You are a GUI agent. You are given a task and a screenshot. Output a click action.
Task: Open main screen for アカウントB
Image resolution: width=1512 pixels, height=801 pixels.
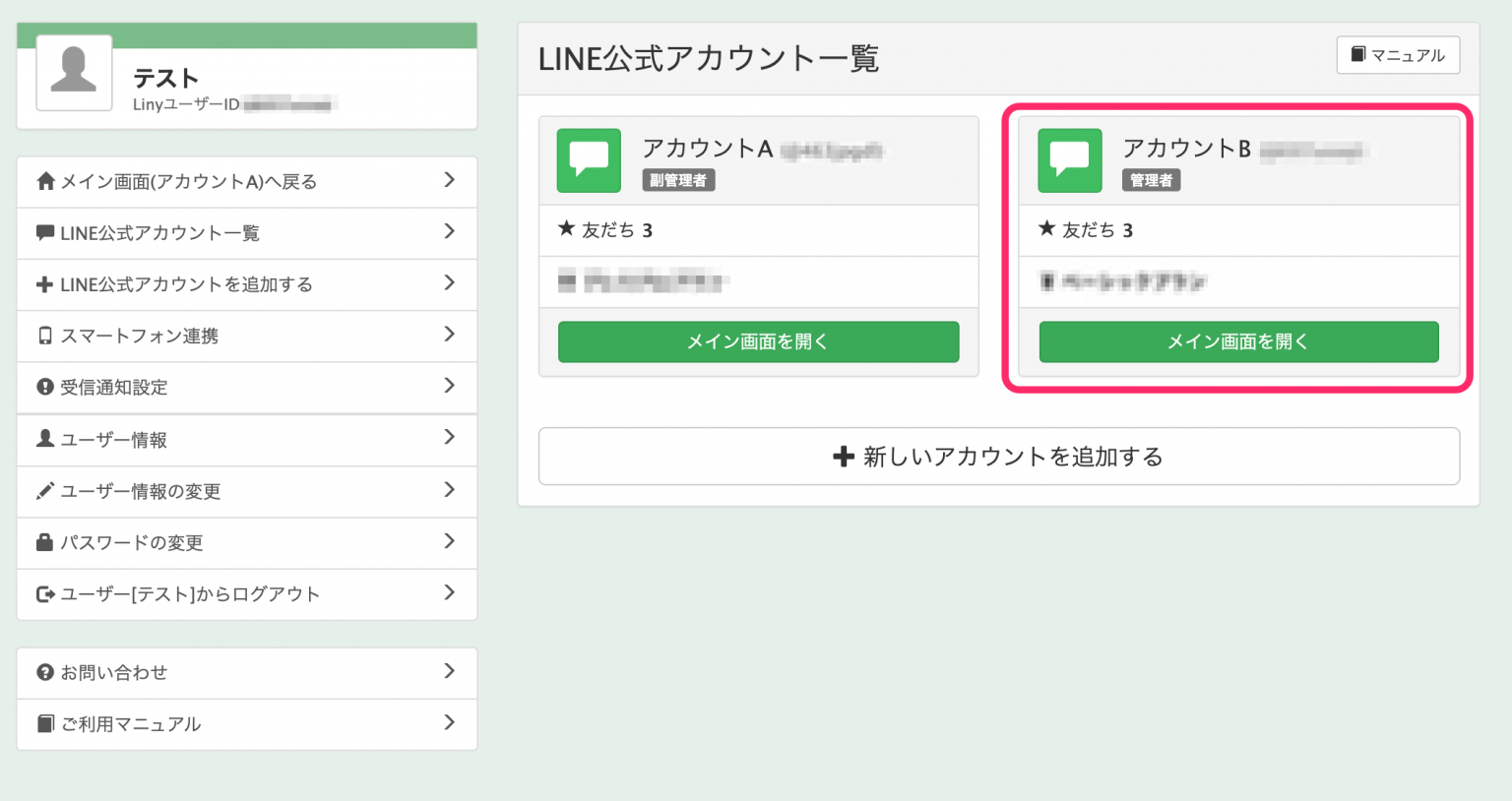(x=1238, y=341)
